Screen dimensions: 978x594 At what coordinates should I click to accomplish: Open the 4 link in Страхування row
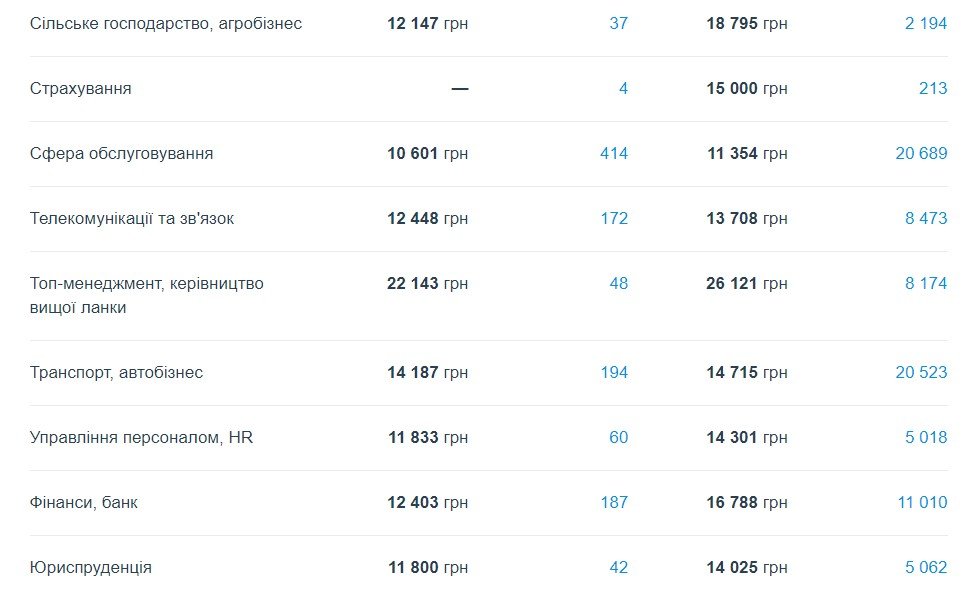coord(623,88)
